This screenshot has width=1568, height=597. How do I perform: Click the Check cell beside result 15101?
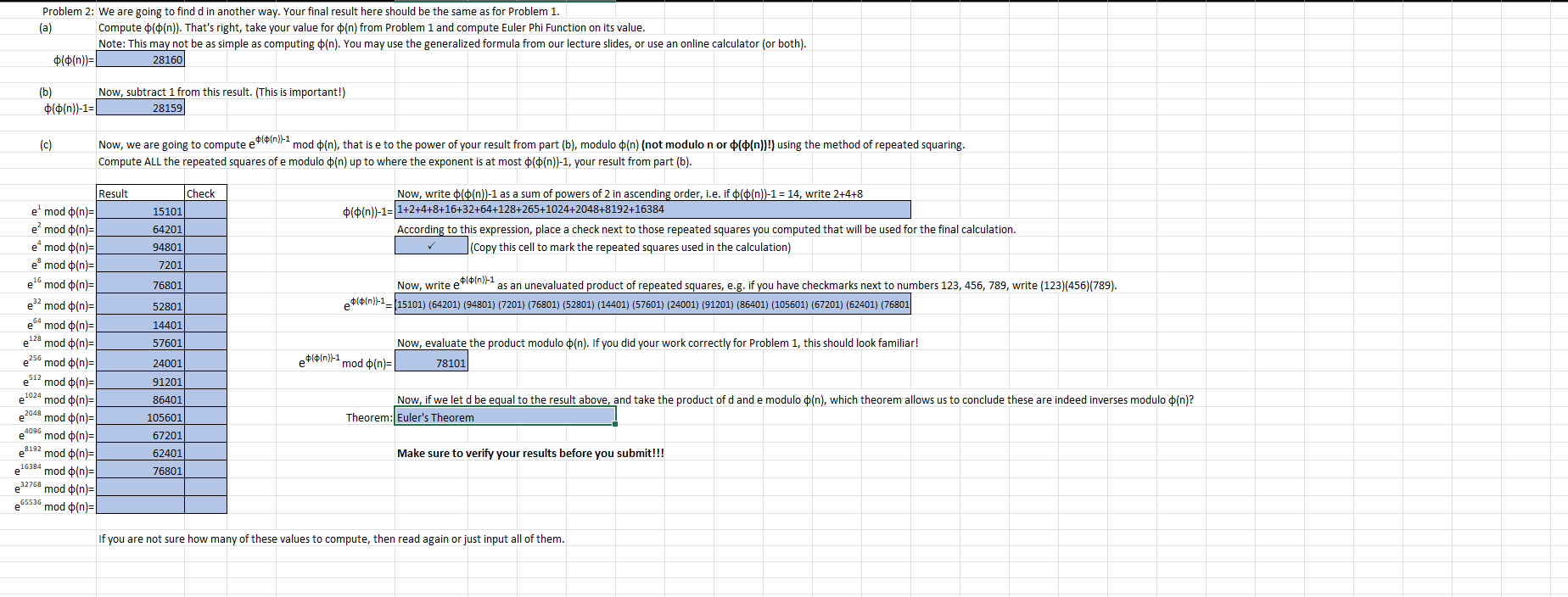tap(205, 211)
